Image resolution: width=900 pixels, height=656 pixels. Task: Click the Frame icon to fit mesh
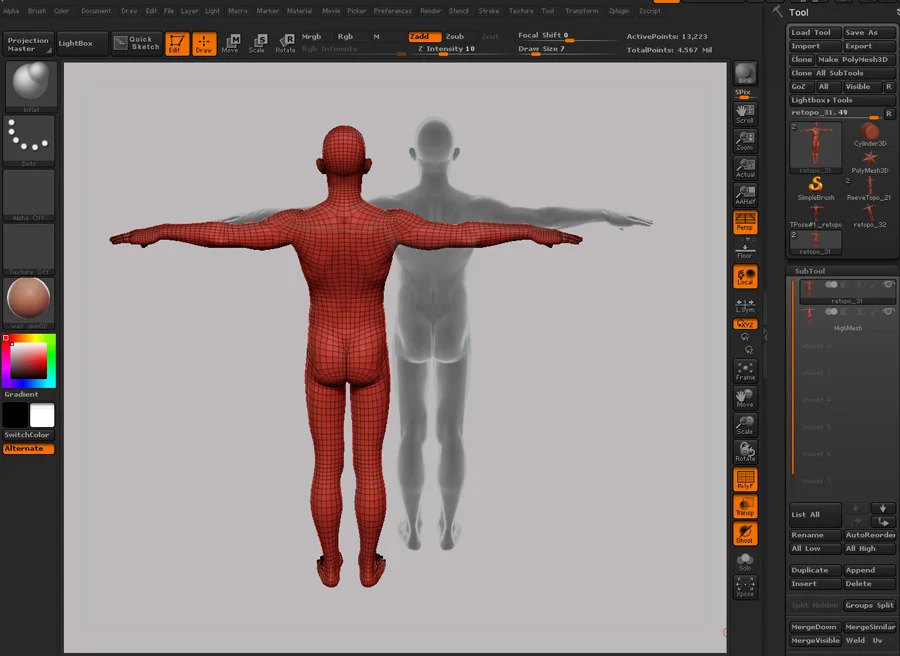(x=745, y=370)
